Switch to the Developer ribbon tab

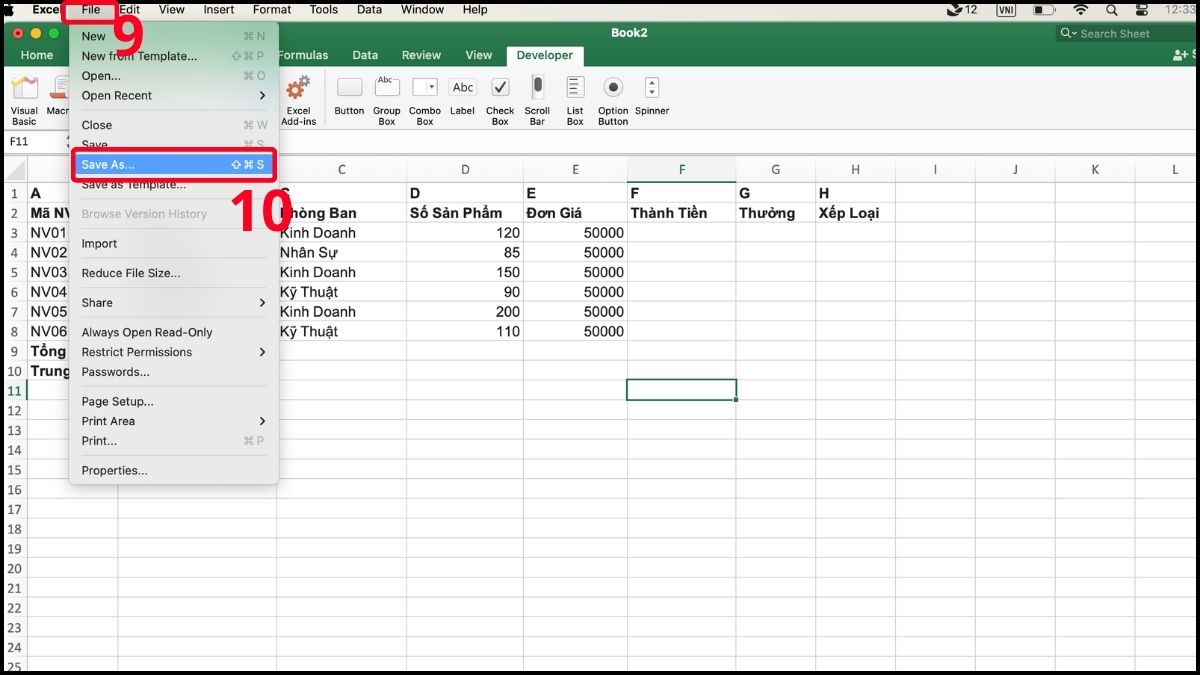(545, 56)
